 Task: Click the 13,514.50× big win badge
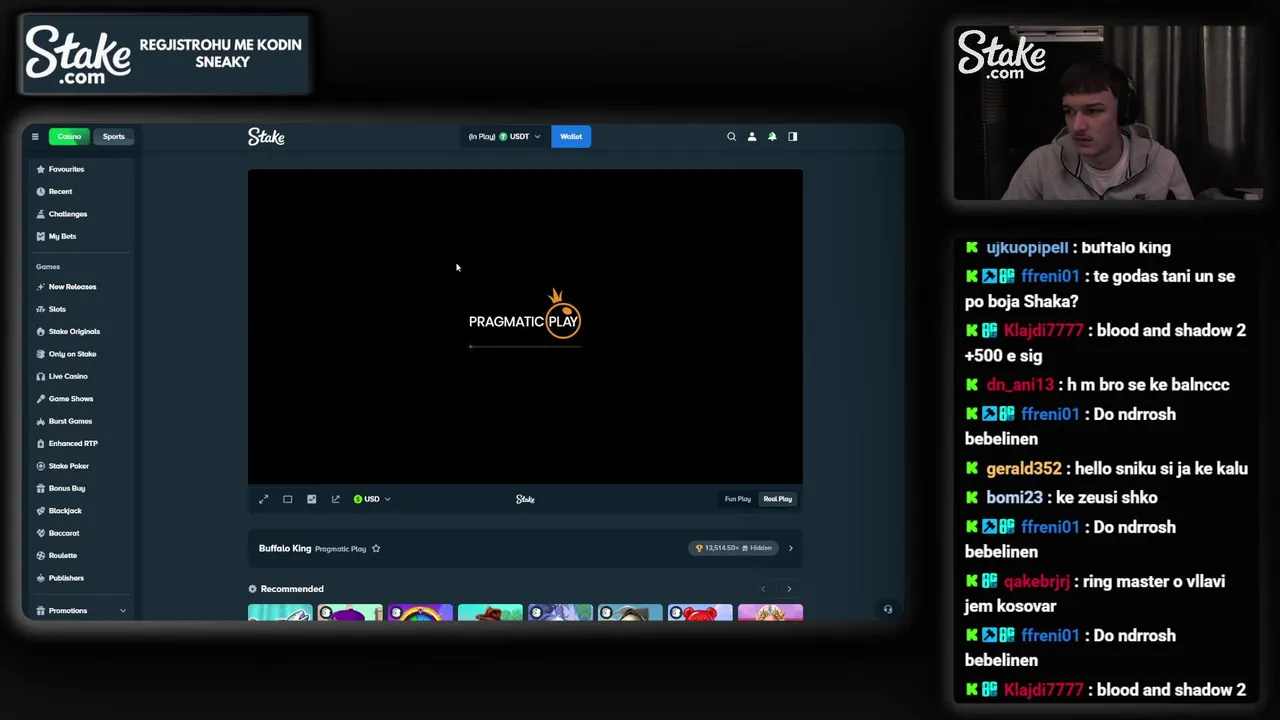[x=735, y=548]
